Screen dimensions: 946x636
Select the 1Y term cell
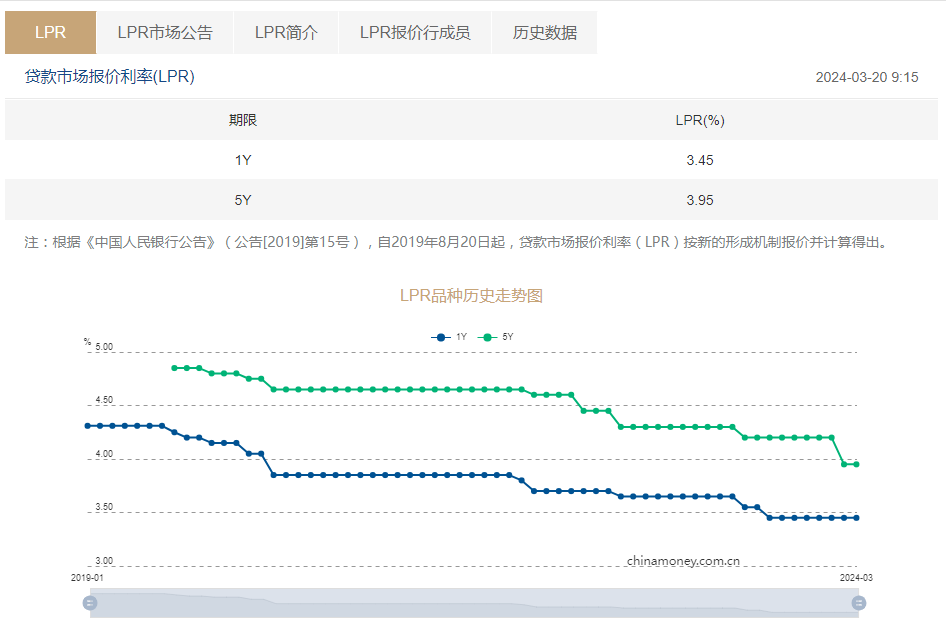[243, 160]
